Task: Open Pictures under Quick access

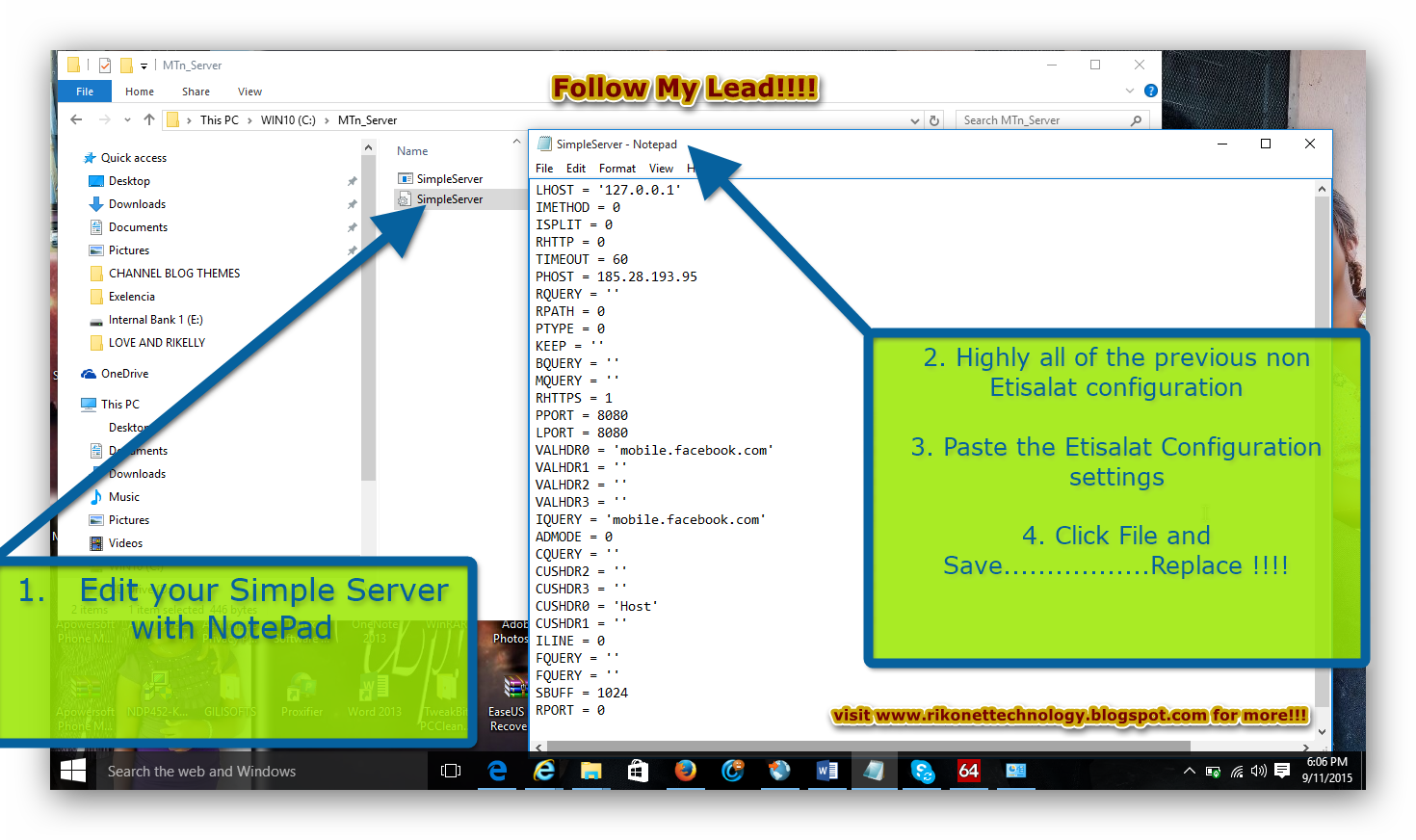Action: [129, 250]
